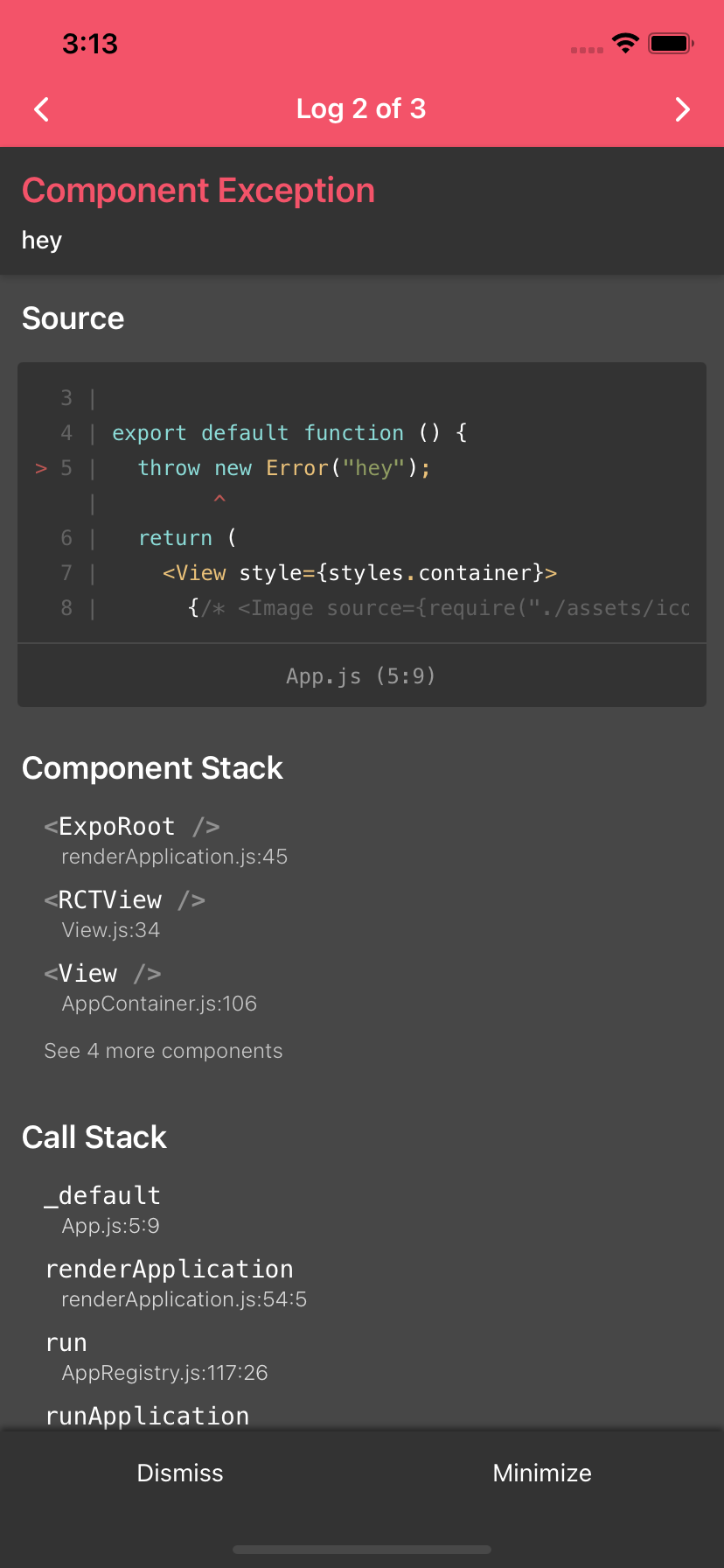
Task: Tap the error message 'hey'
Action: click(x=42, y=240)
